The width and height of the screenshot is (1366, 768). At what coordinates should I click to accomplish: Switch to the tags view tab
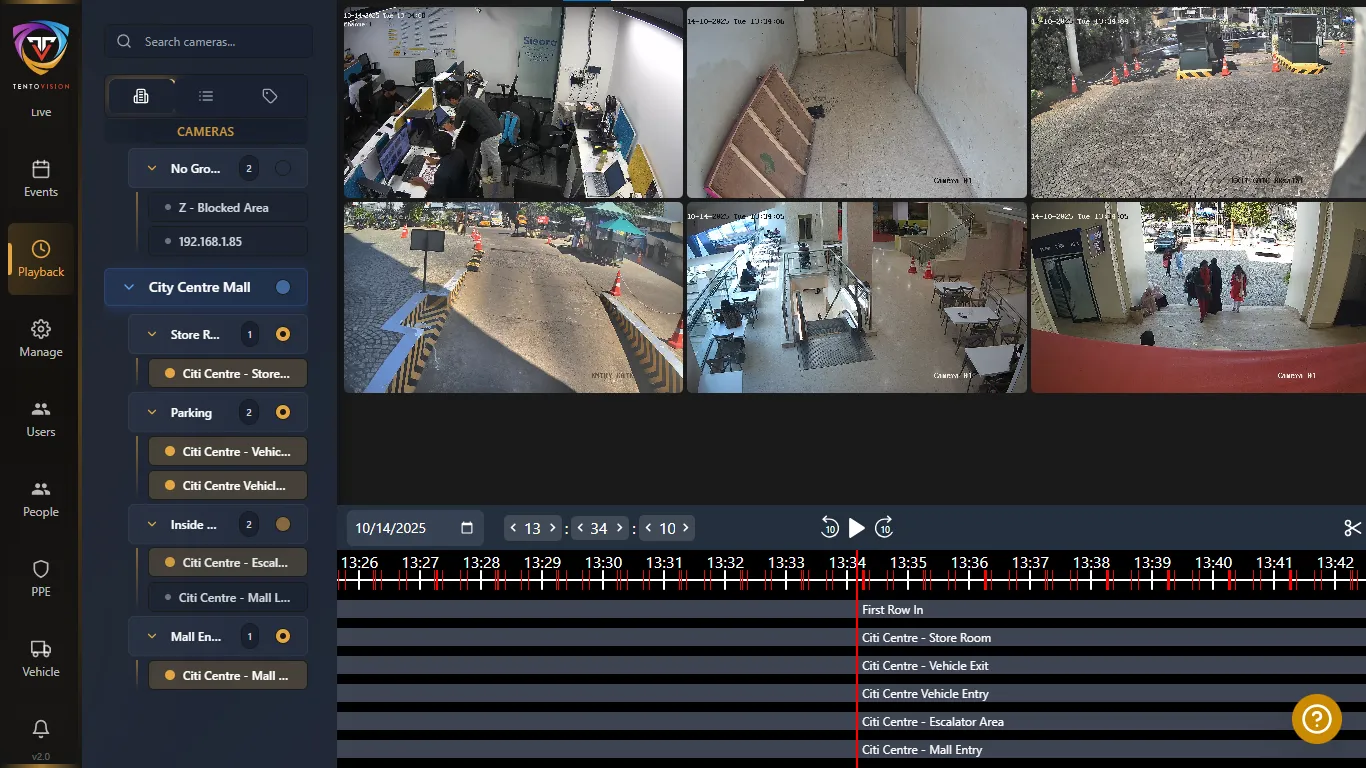268,95
